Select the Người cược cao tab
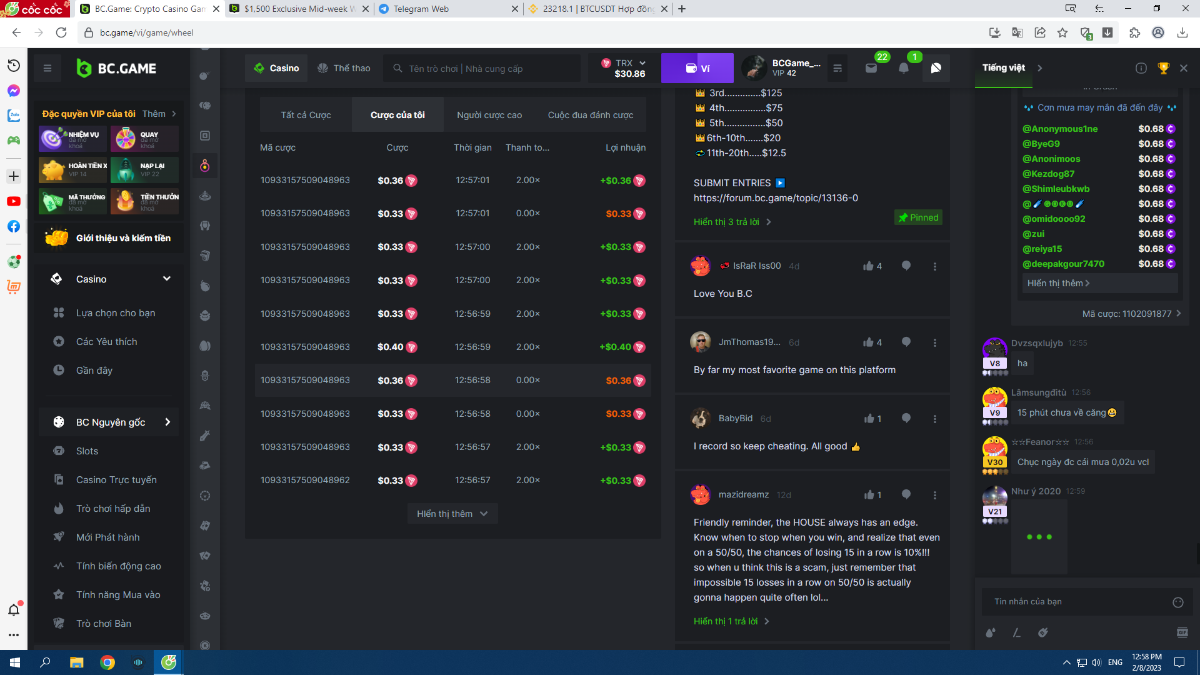This screenshot has height=675, width=1200. pyautogui.click(x=489, y=115)
